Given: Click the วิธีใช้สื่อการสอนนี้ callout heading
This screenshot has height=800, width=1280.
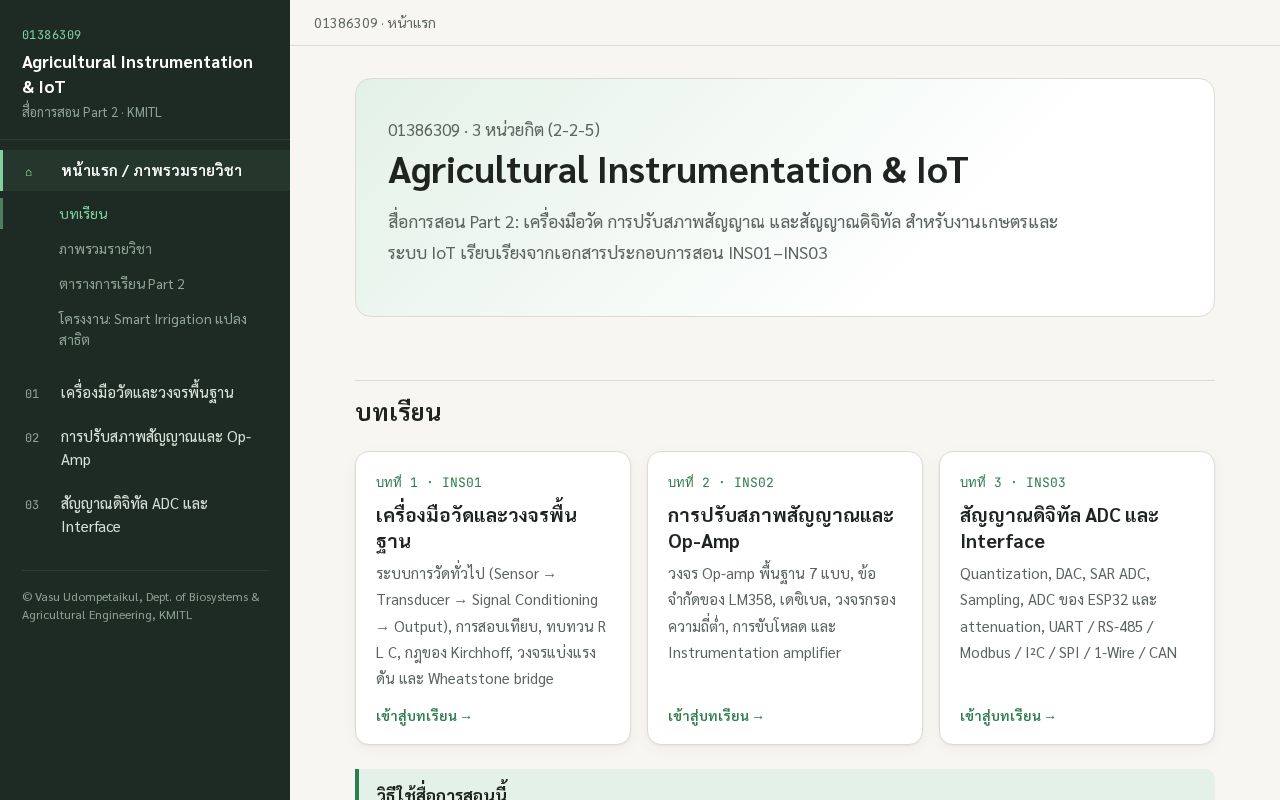Looking at the screenshot, I should (442, 793).
